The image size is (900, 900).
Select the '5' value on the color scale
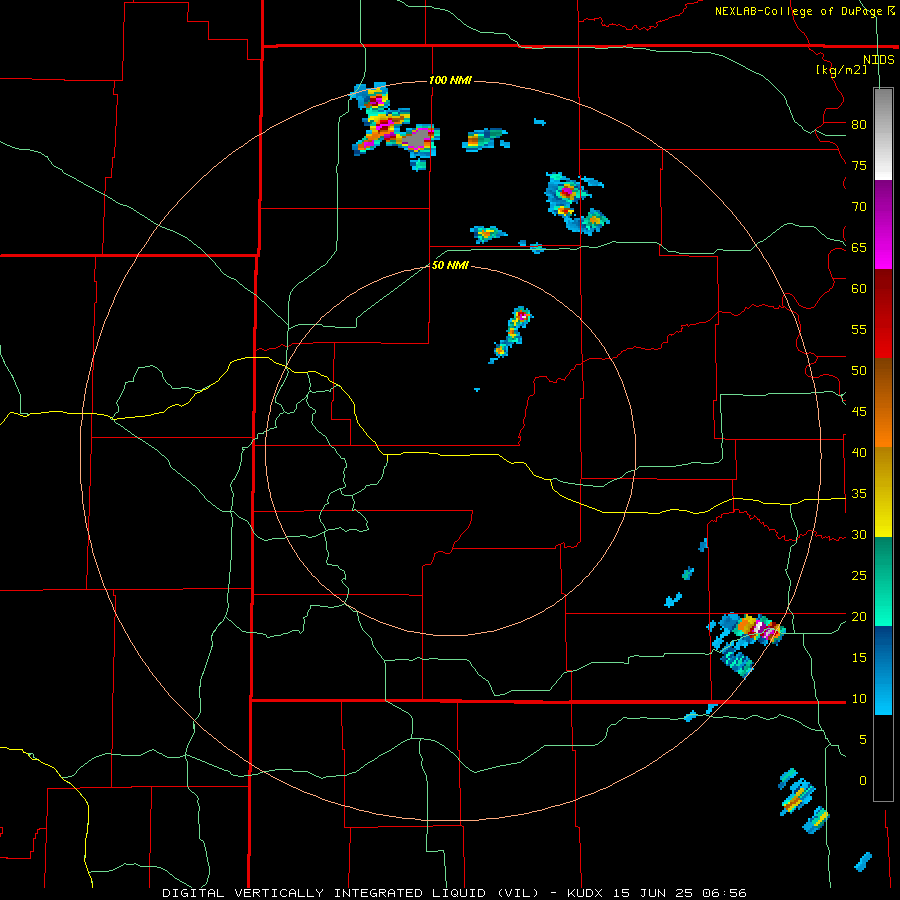863,740
